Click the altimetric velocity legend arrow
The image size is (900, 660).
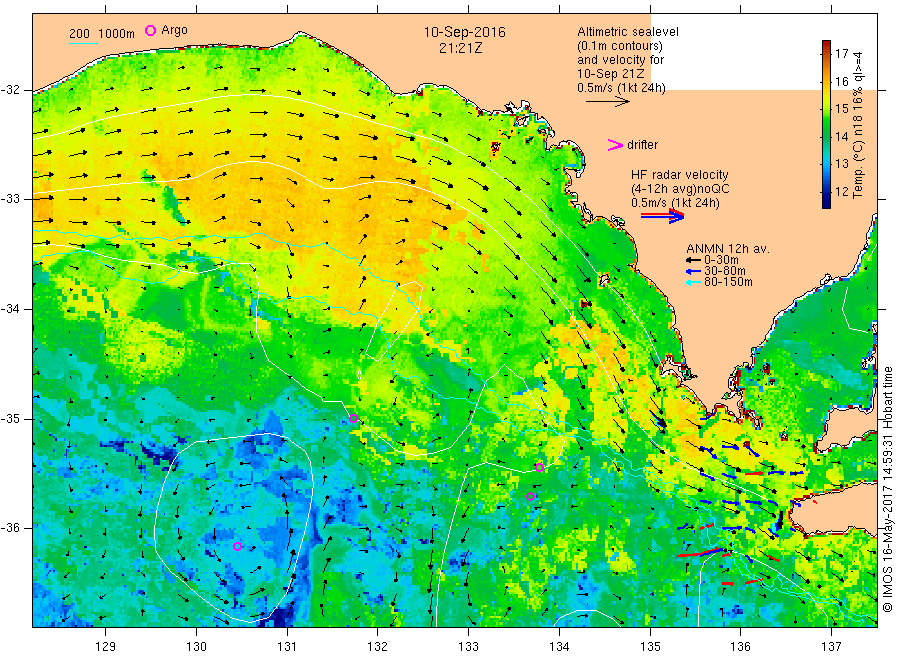(x=607, y=102)
